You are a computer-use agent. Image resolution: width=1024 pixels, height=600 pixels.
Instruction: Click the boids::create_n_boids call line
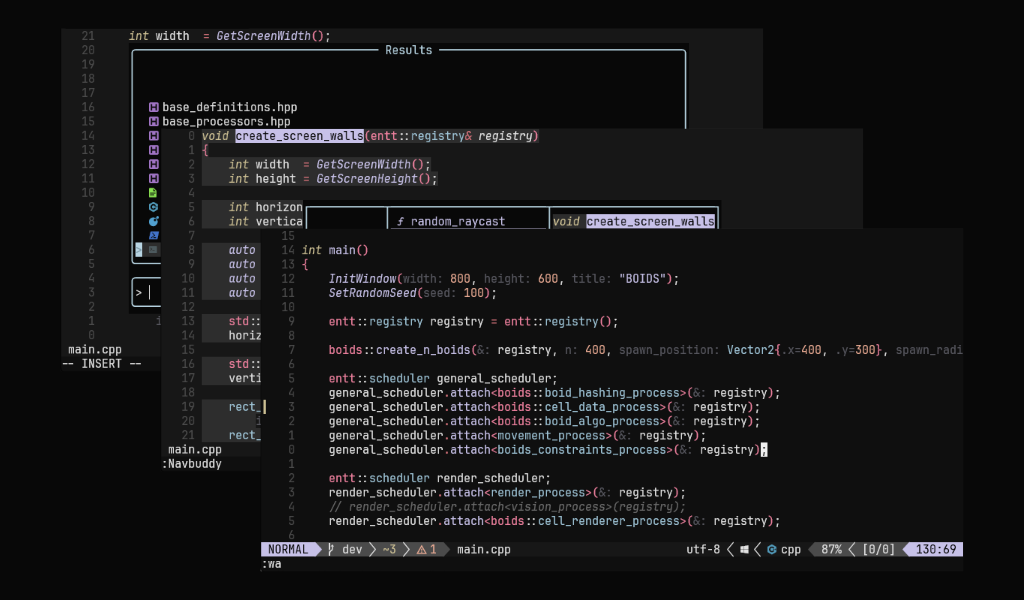(645, 350)
